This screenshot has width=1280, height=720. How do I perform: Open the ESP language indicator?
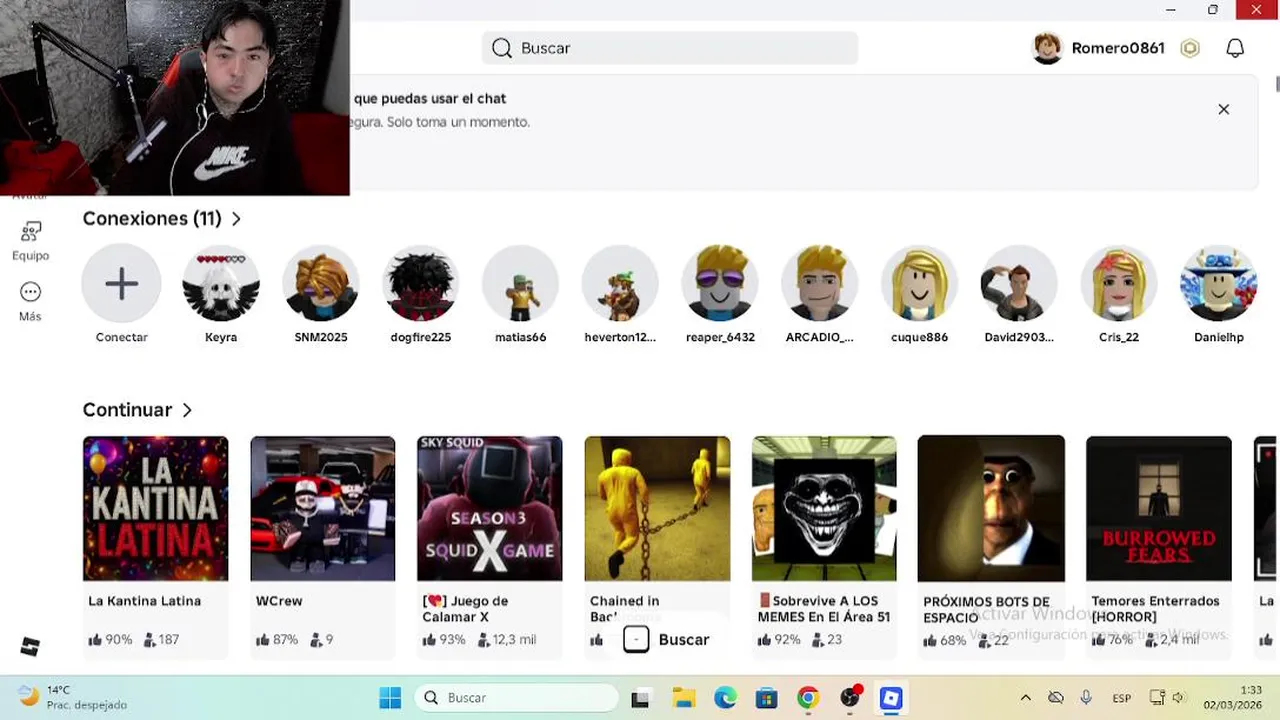[x=1122, y=698]
